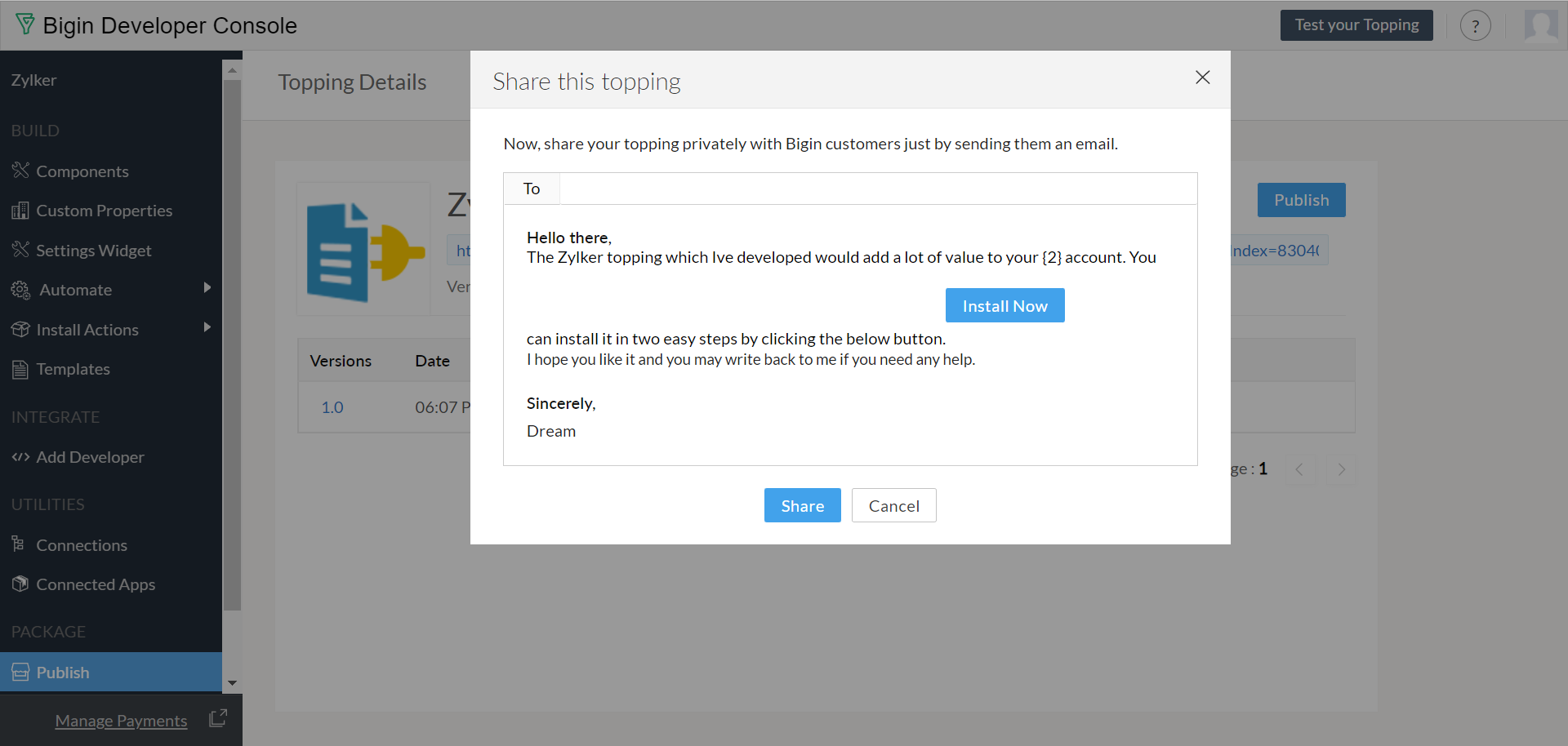Click the Zylker account name in sidebar
This screenshot has width=1568, height=746.
(33, 80)
